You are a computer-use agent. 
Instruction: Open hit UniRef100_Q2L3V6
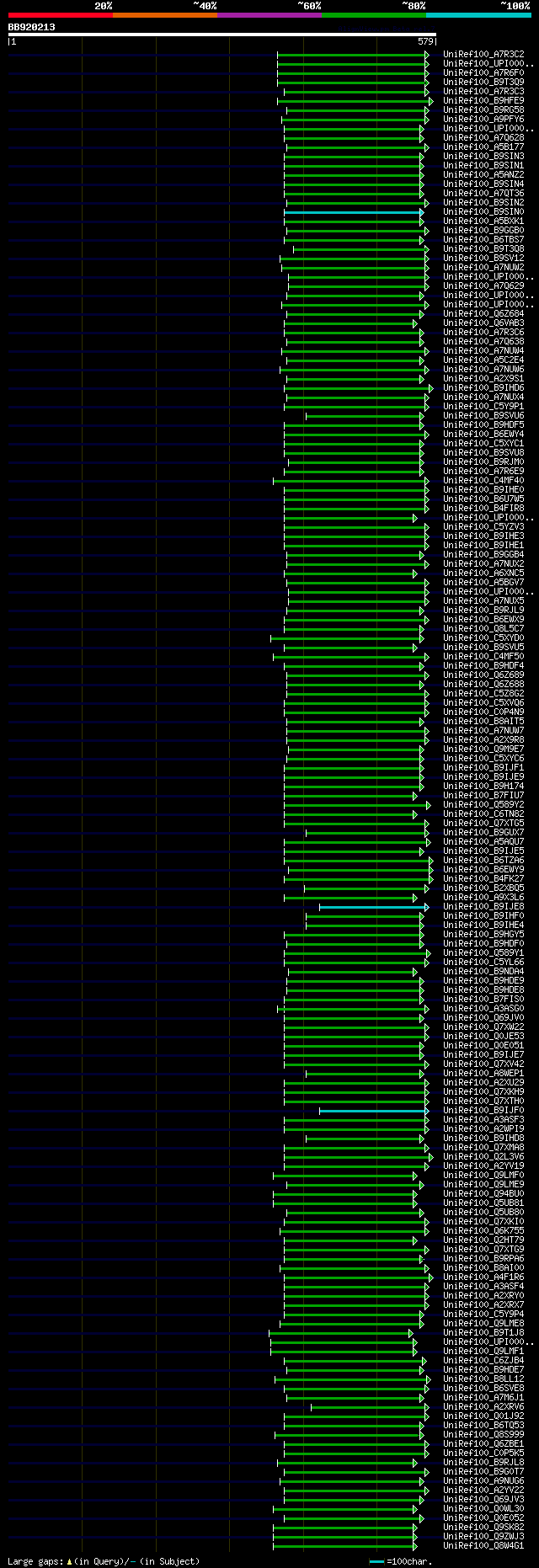483,1157
